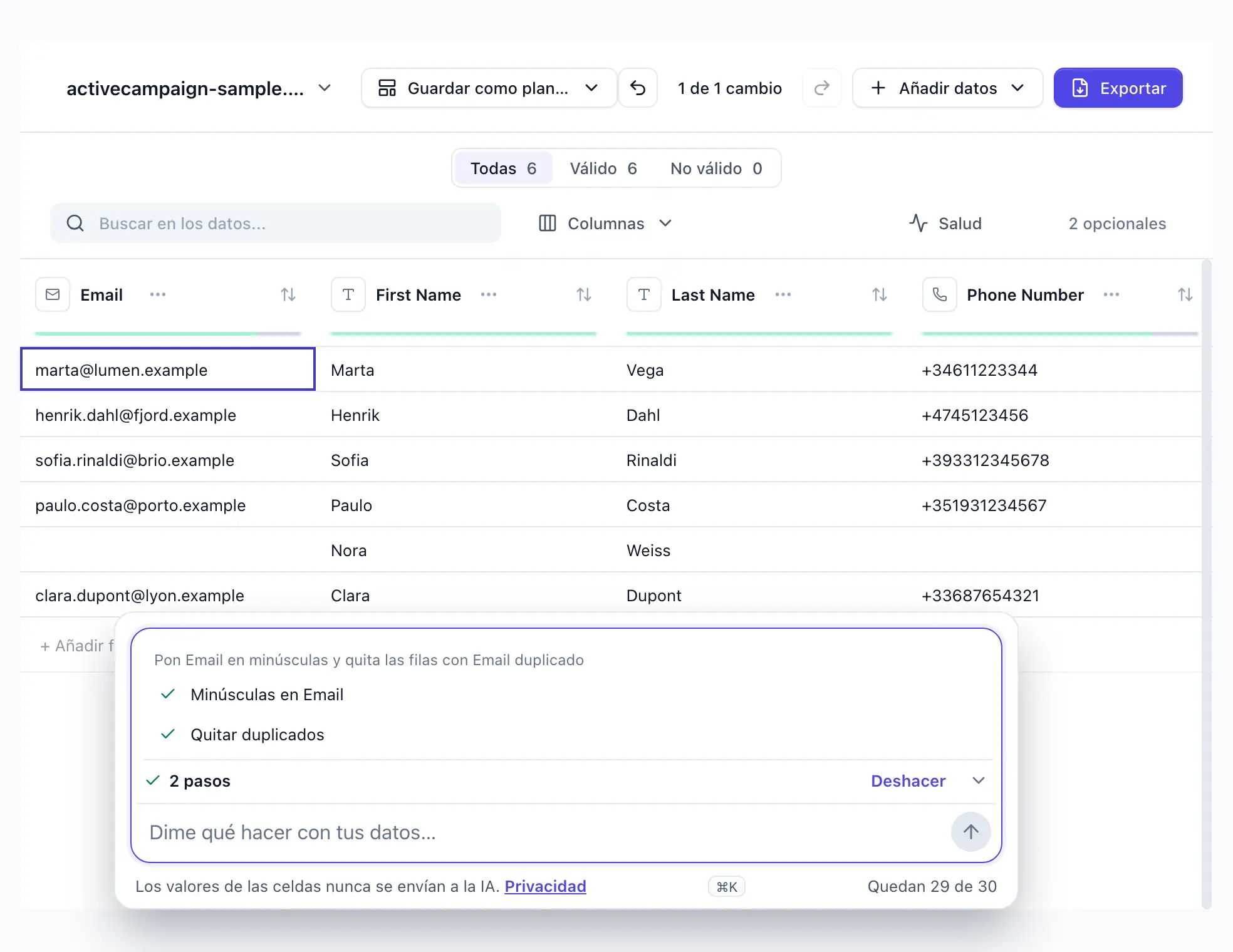
Task: Click Añadir fila below the table
Action: coord(77,645)
